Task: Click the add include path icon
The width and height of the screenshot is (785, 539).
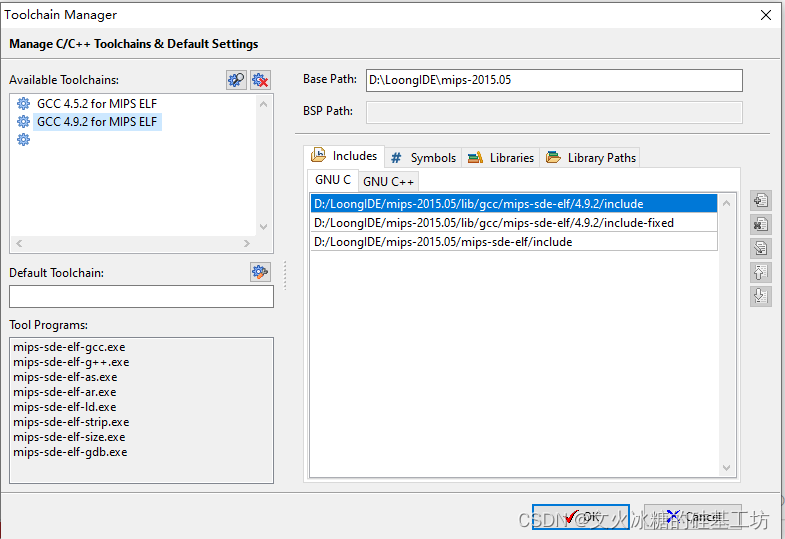Action: click(760, 201)
